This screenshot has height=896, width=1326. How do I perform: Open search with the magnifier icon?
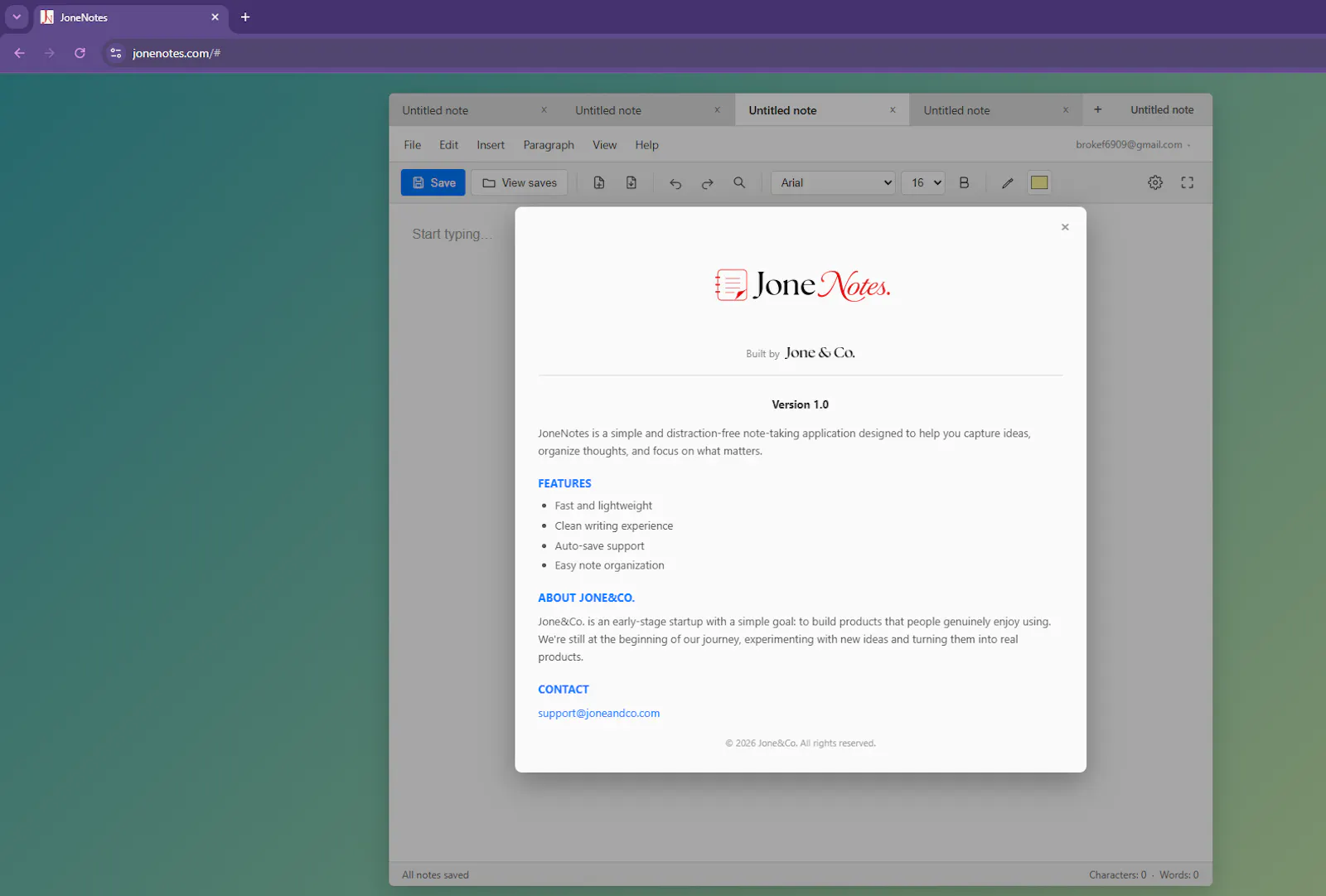pyautogui.click(x=739, y=182)
